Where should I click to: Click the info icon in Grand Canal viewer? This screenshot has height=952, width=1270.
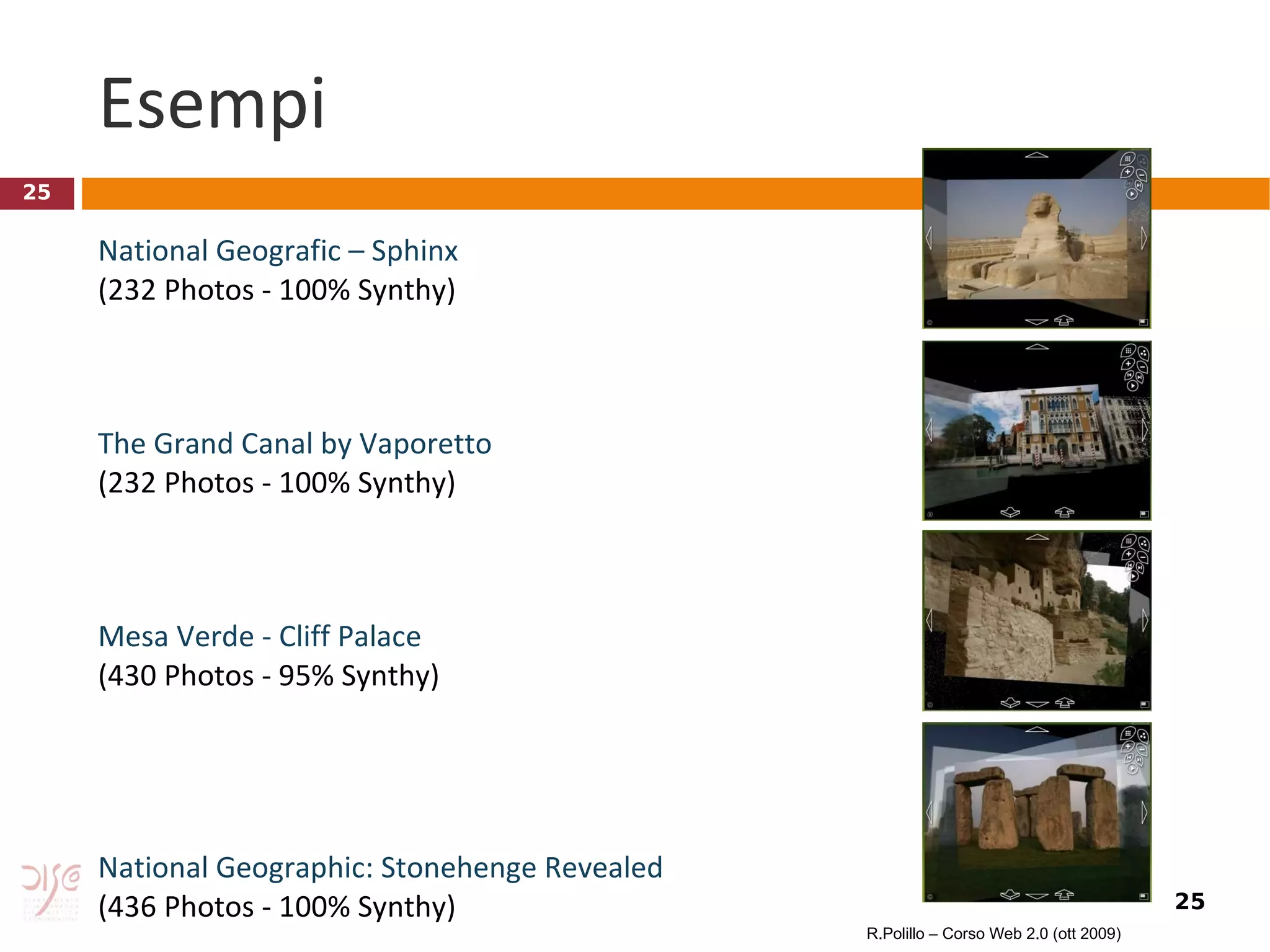(929, 514)
